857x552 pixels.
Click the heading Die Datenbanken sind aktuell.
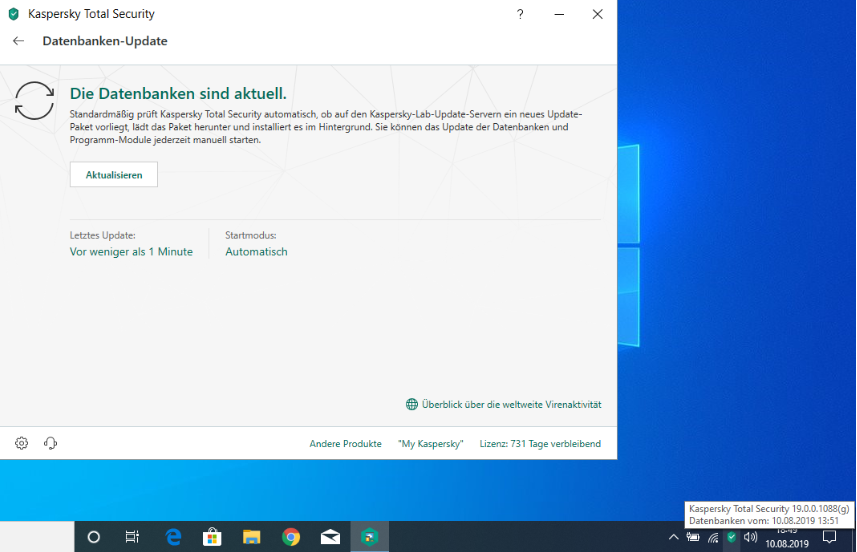point(178,93)
